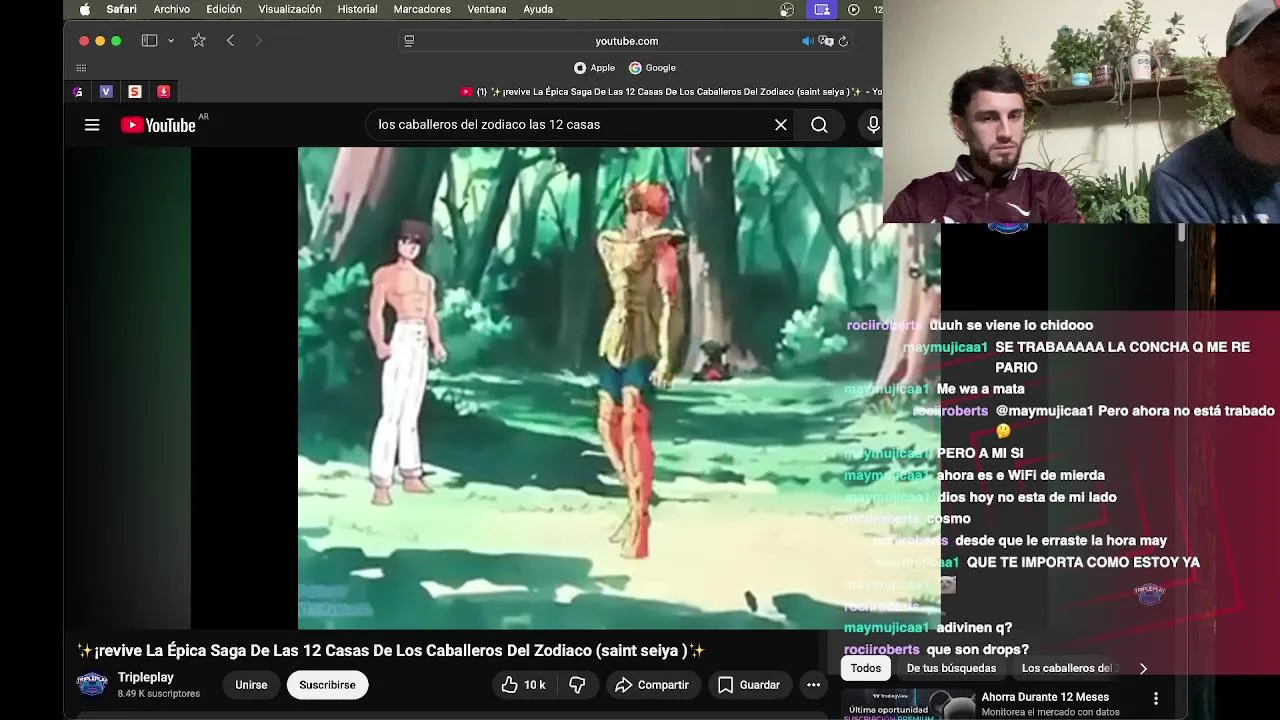Open the Ahorra Durante 12 Meses ad
This screenshot has width=1280, height=720.
(x=1045, y=697)
